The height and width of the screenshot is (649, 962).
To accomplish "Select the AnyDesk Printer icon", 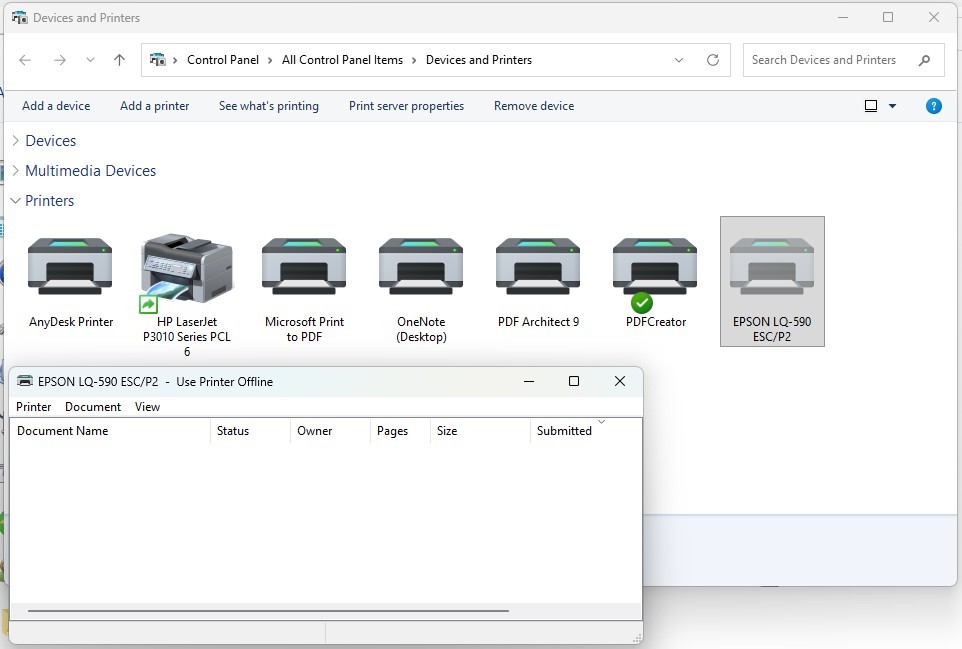I will [70, 268].
